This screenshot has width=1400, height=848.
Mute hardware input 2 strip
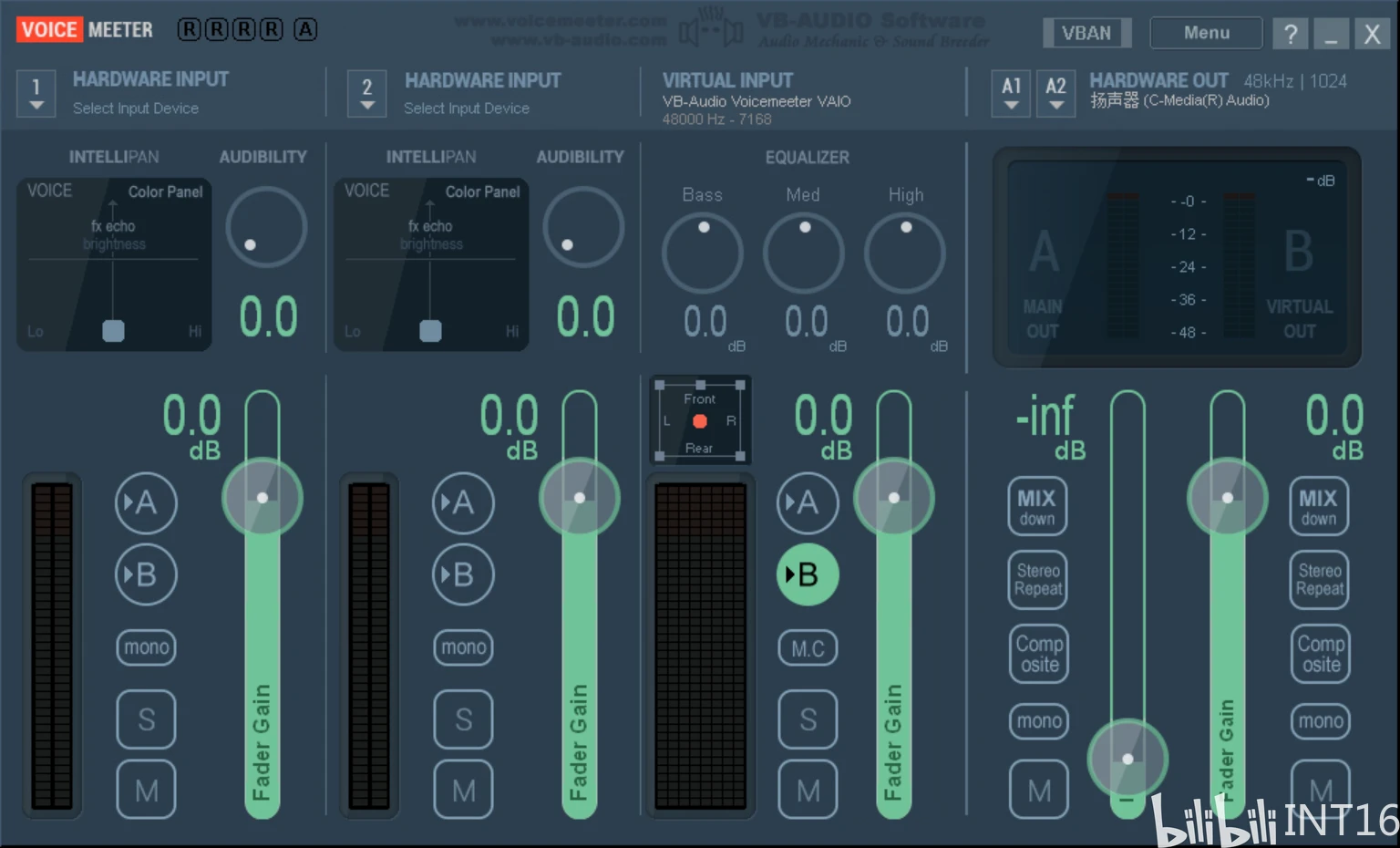(x=463, y=790)
